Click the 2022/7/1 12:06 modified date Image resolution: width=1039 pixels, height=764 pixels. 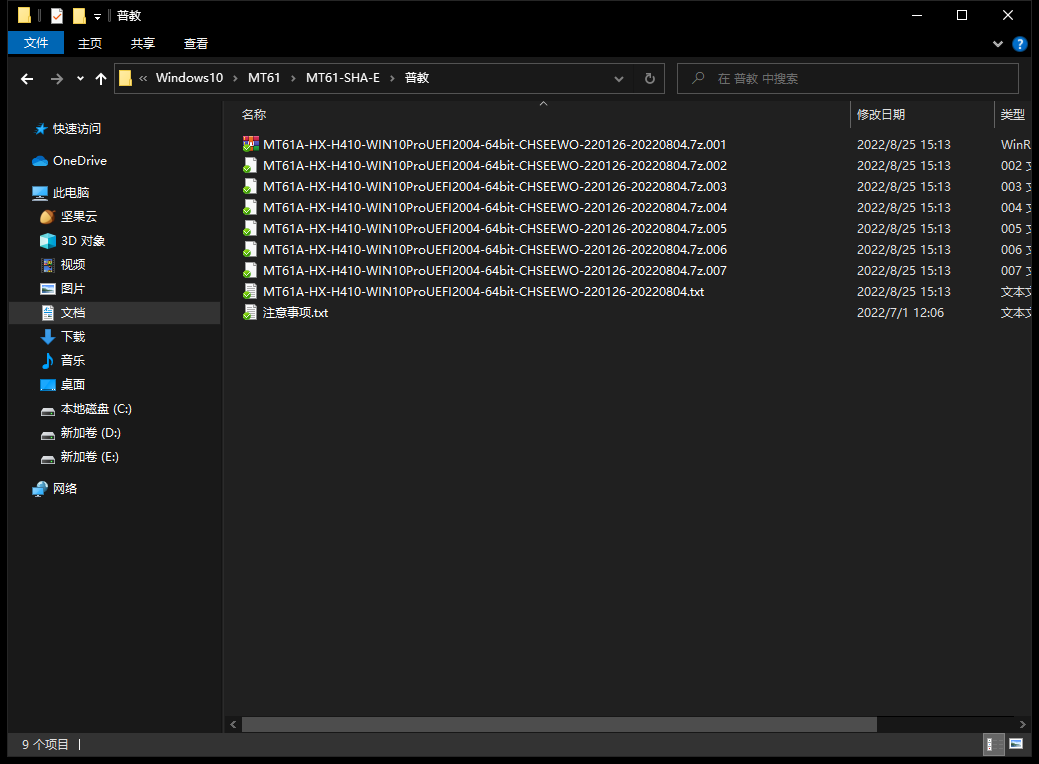pos(901,313)
